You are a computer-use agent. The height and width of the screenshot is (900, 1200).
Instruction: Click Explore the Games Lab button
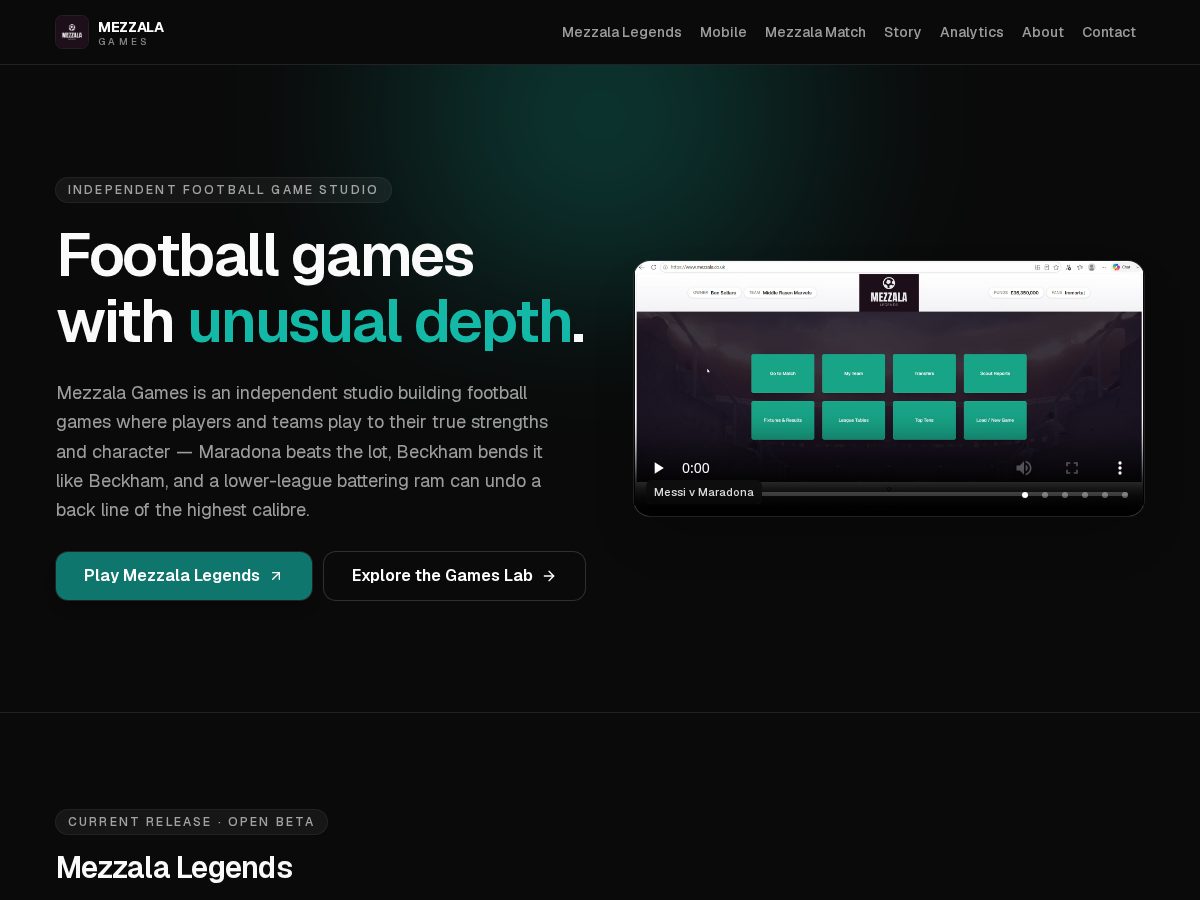pyautogui.click(x=454, y=576)
